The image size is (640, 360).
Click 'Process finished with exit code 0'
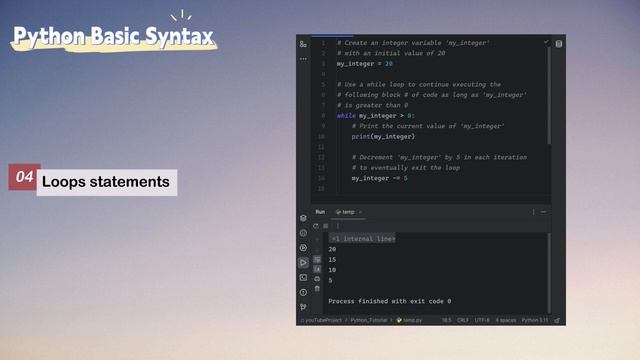390,301
